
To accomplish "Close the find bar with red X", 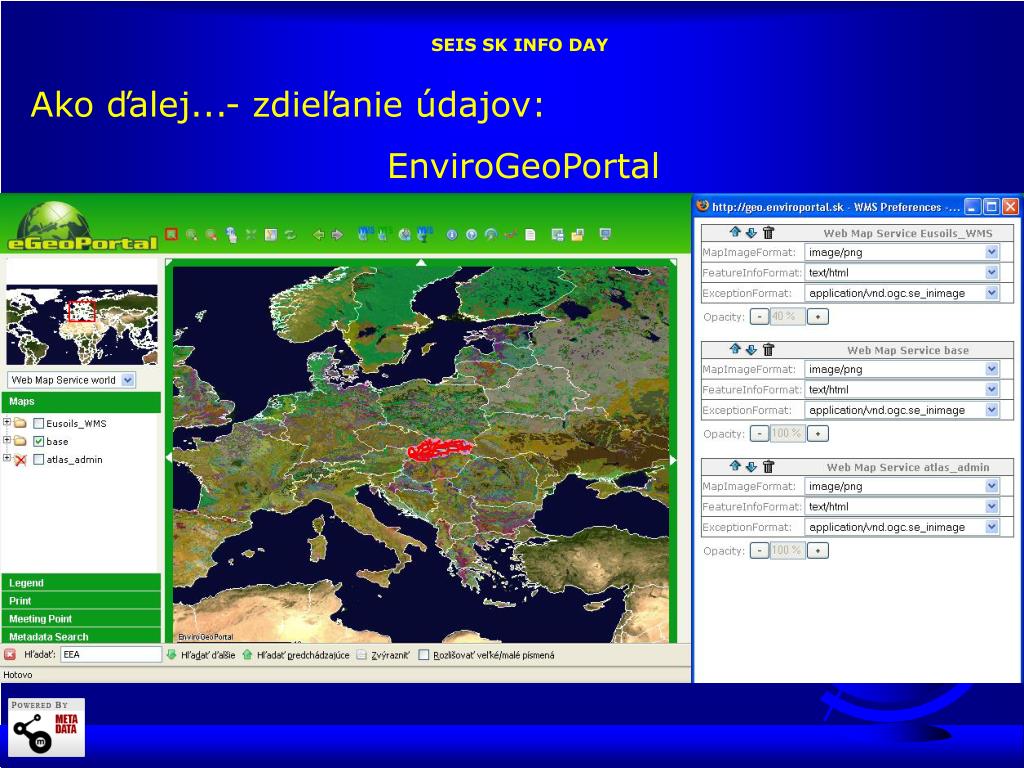I will (10, 654).
